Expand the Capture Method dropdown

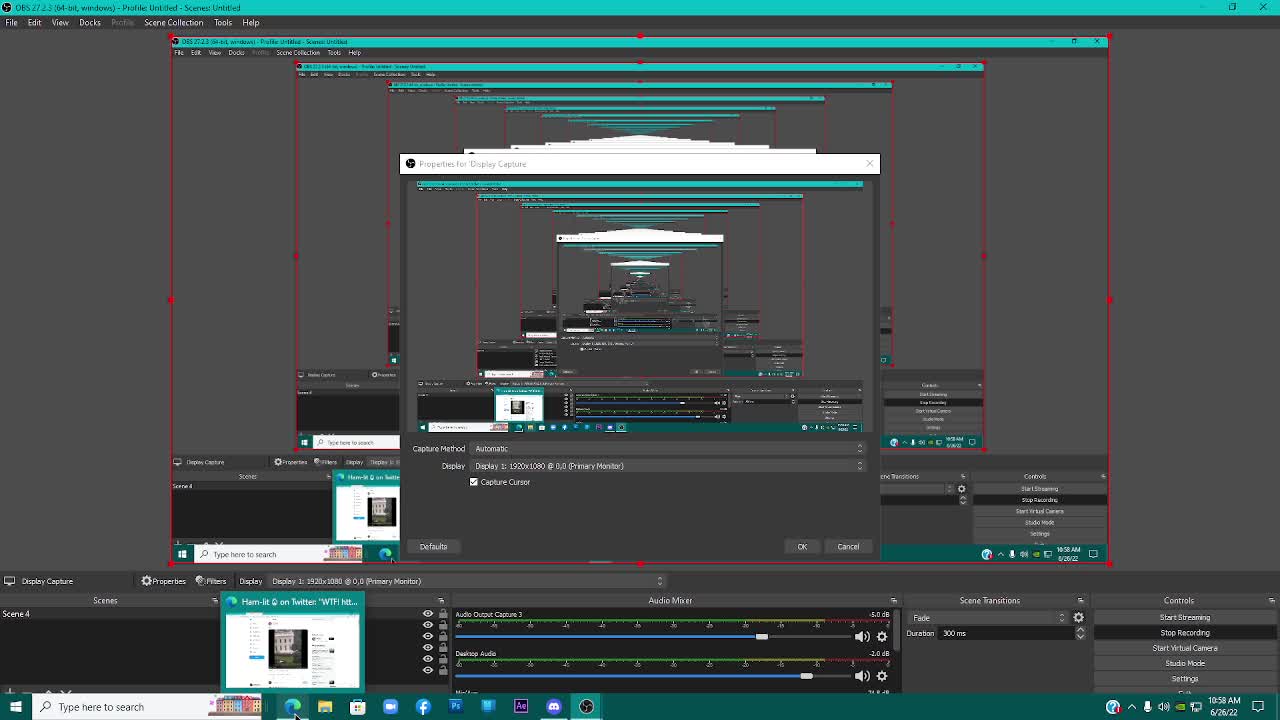(x=667, y=449)
